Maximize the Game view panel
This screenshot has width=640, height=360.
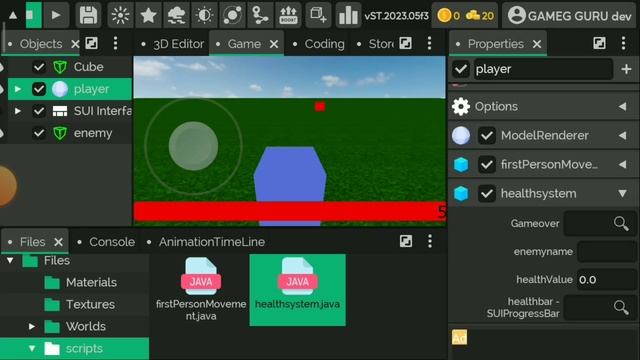(x=406, y=43)
